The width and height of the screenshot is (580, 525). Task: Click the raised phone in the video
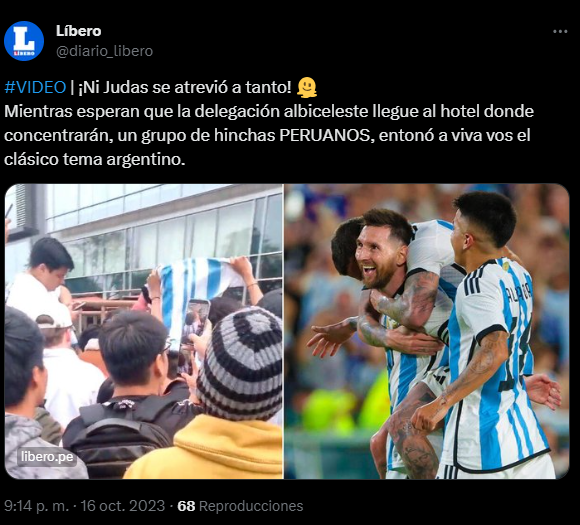click(193, 333)
